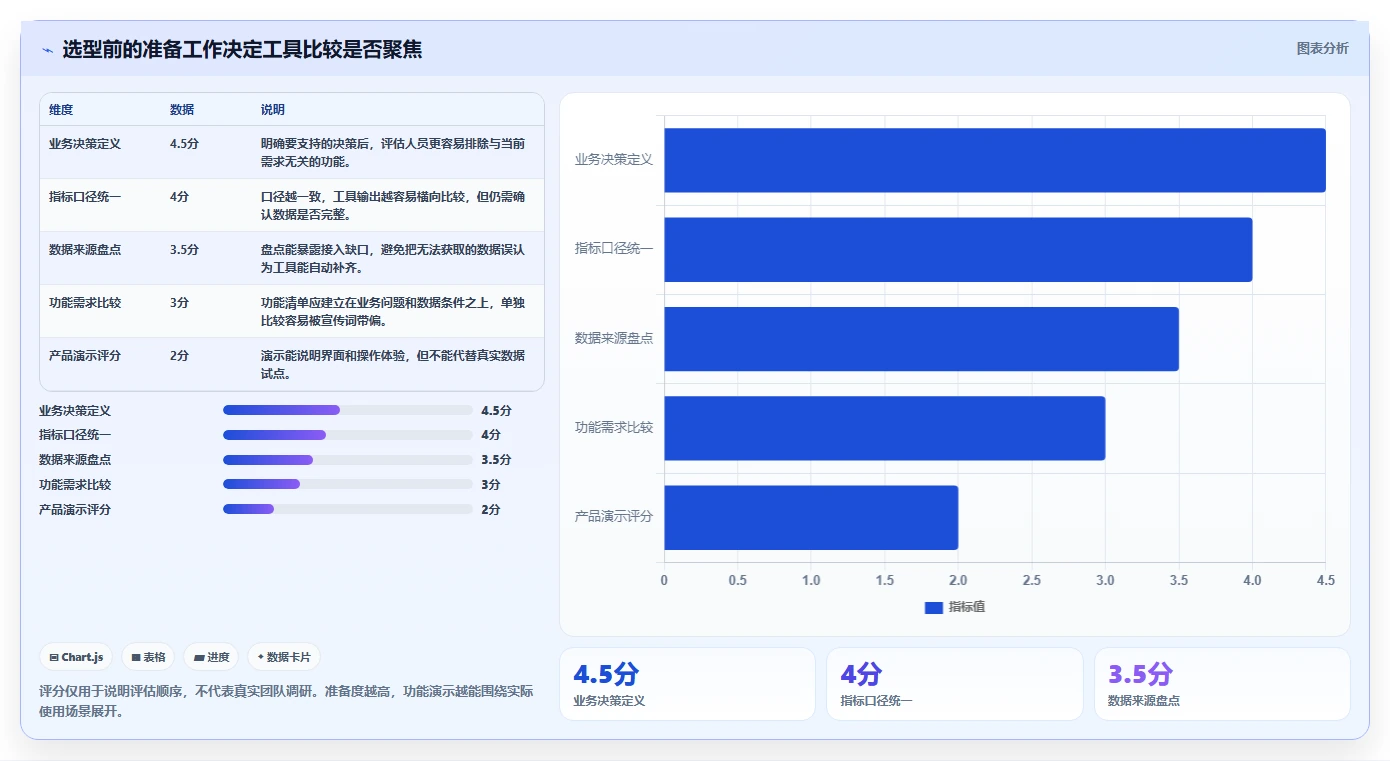Click the 业务决策定义 bar in the chart
1390x761 pixels.
pos(995,160)
